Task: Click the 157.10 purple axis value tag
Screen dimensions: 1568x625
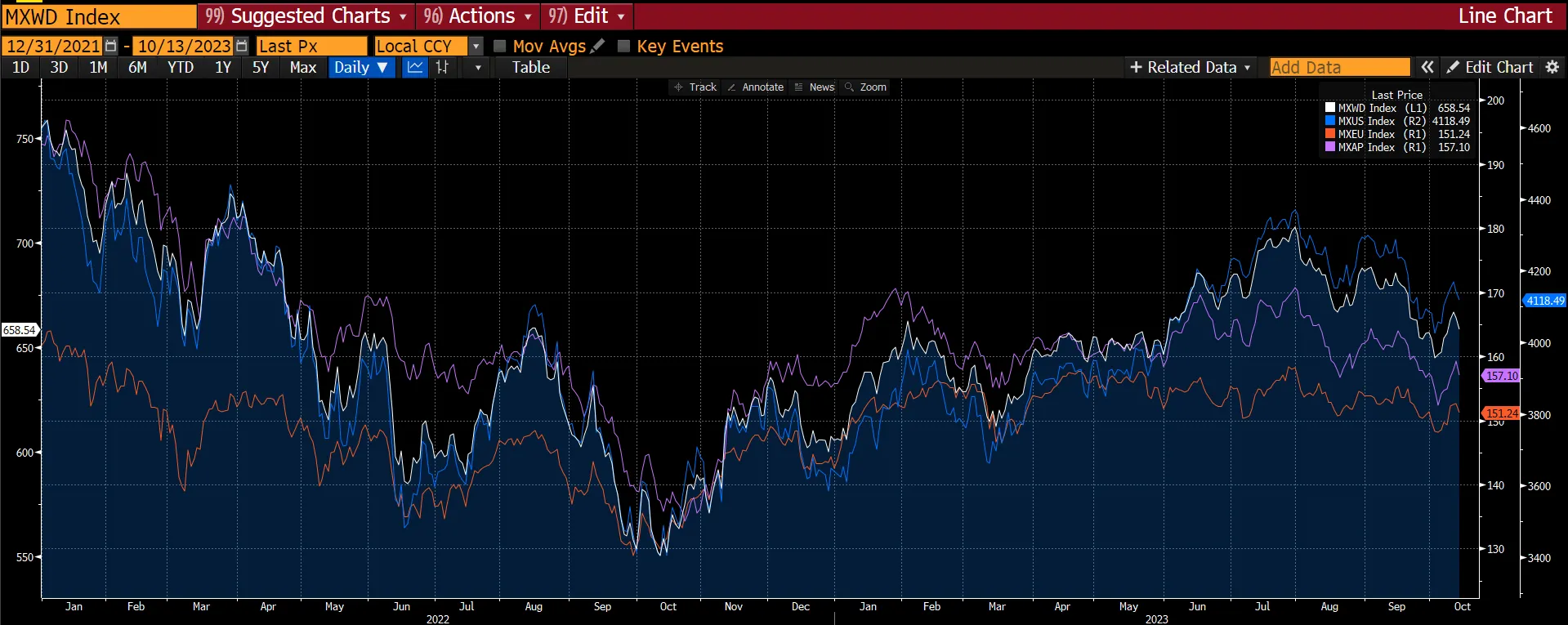Action: point(1501,376)
